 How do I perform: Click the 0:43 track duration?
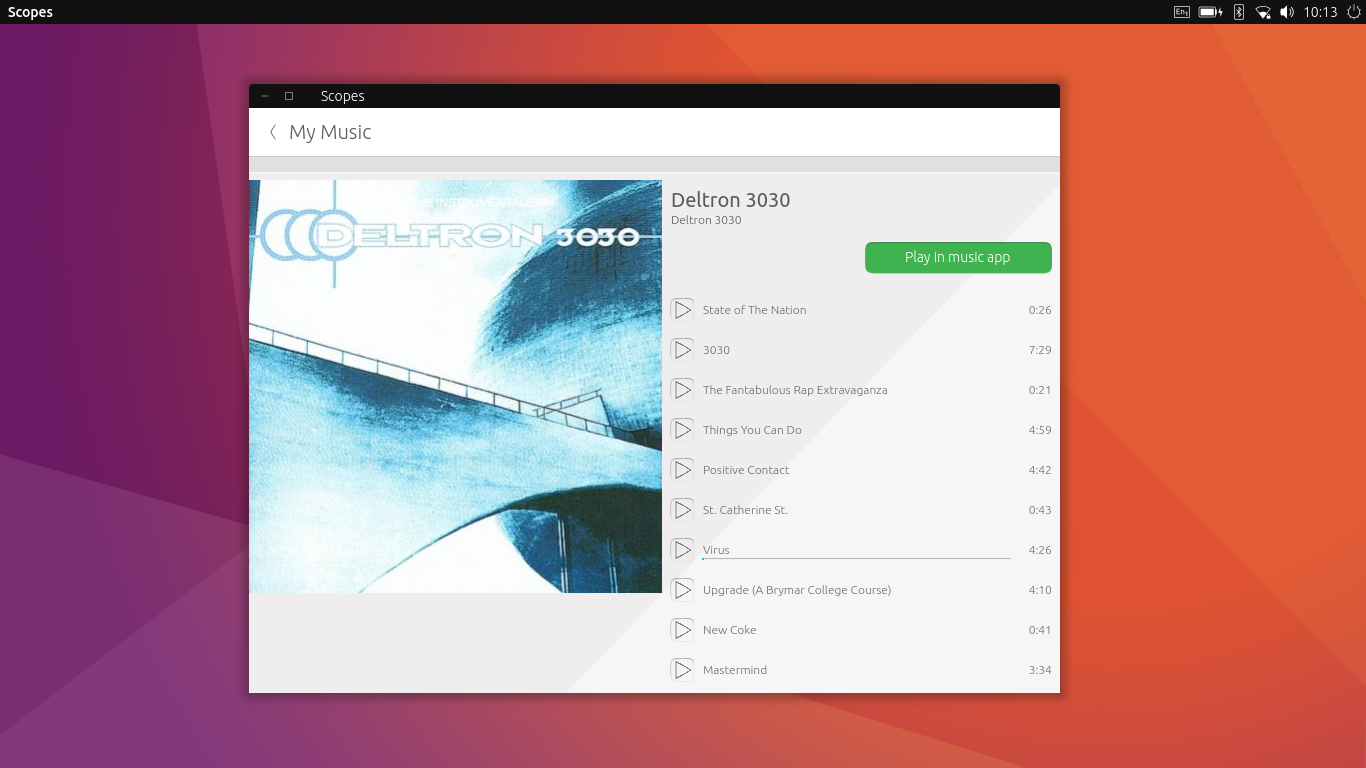point(1040,510)
